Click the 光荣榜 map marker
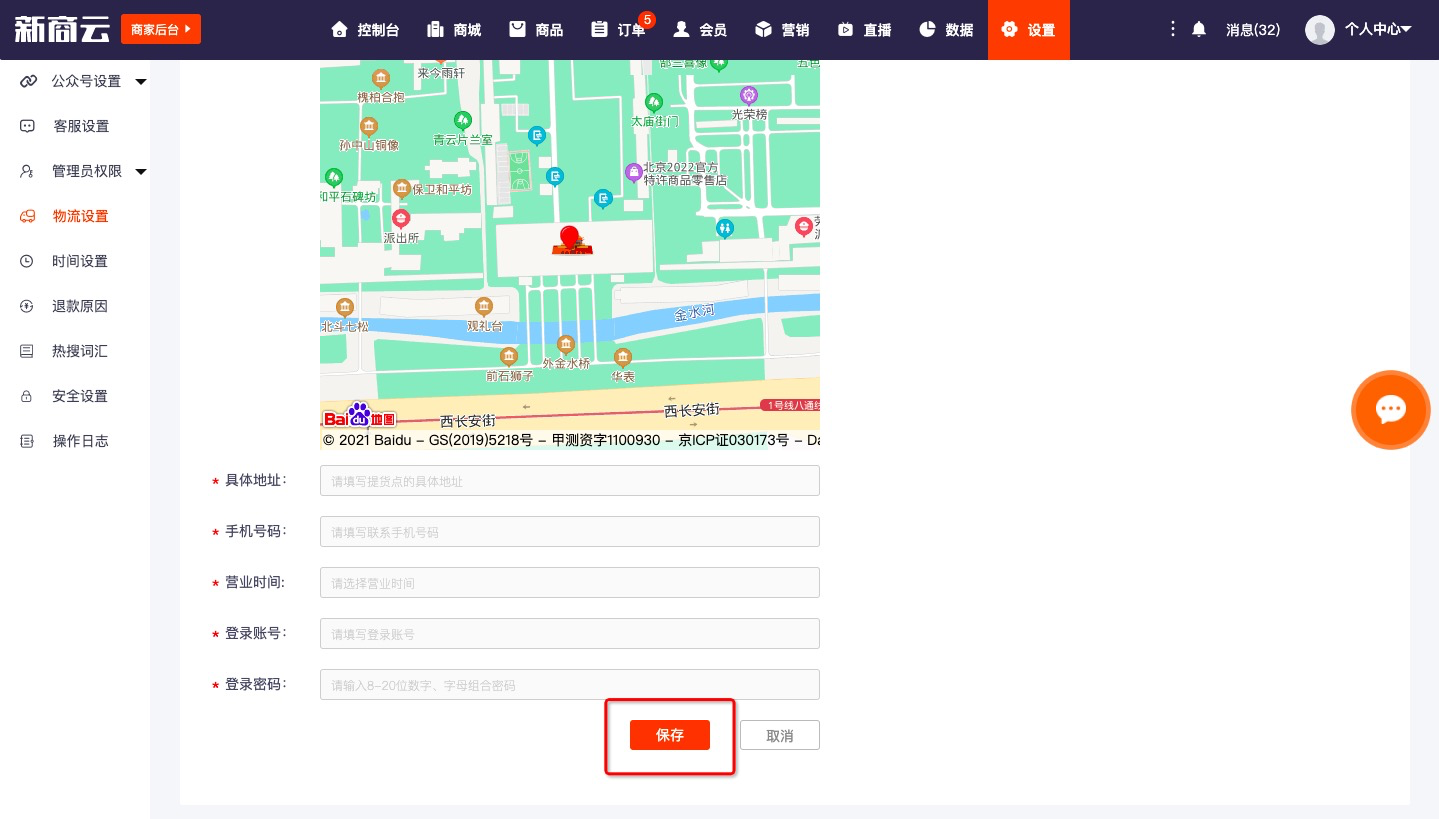The height and width of the screenshot is (819, 1439). coord(749,96)
